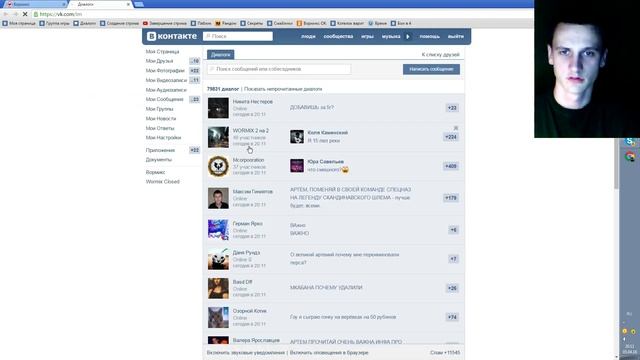Click Написать сообщение button
Image resolution: width=640 pixels, height=360 pixels.
coord(431,69)
